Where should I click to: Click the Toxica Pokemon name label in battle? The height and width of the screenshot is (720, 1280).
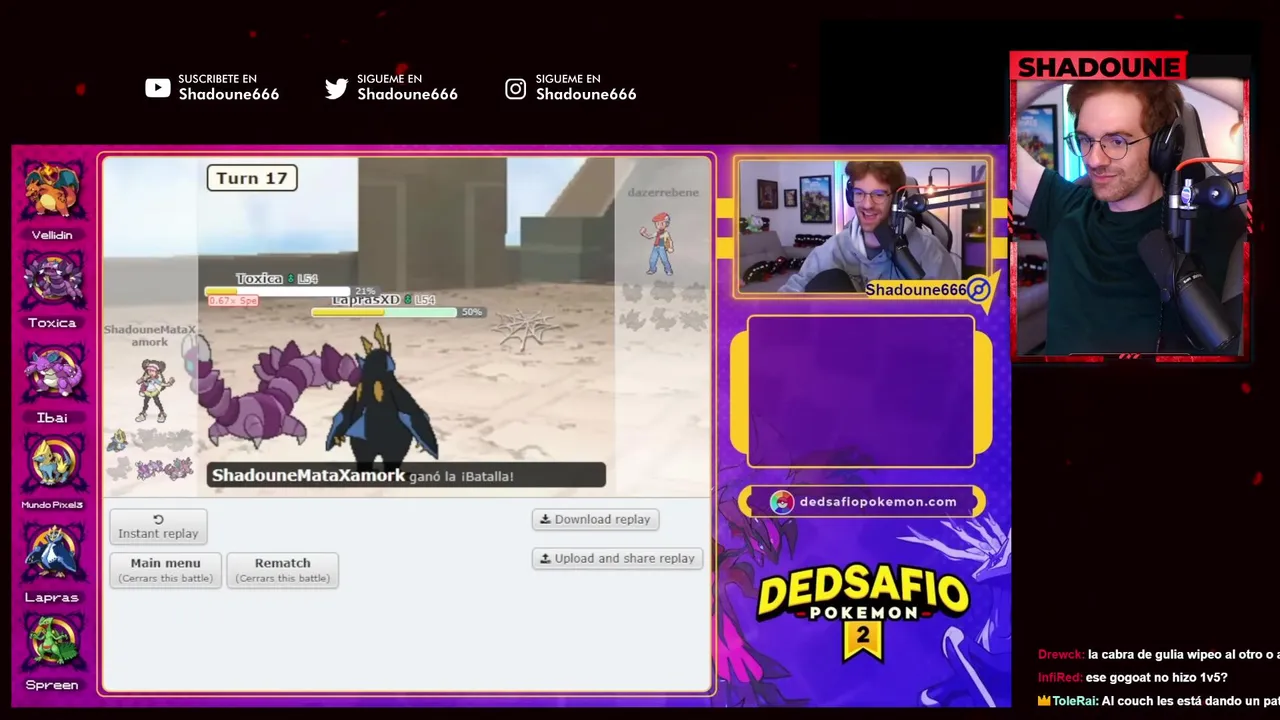[x=261, y=279]
